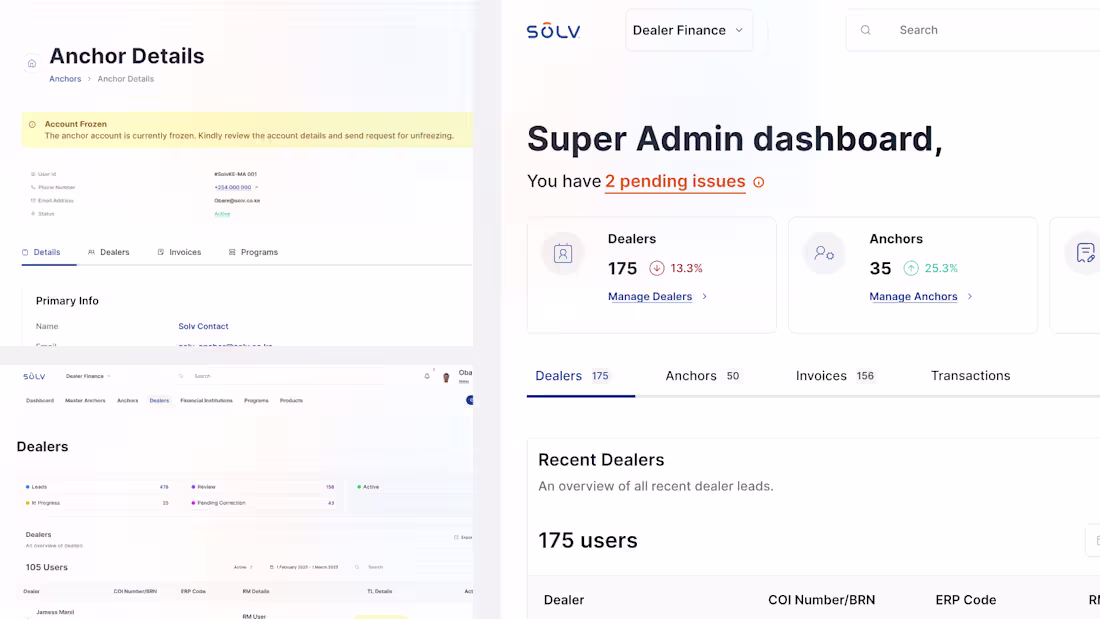Select the Invoices 156 tab on dashboard

pyautogui.click(x=836, y=376)
